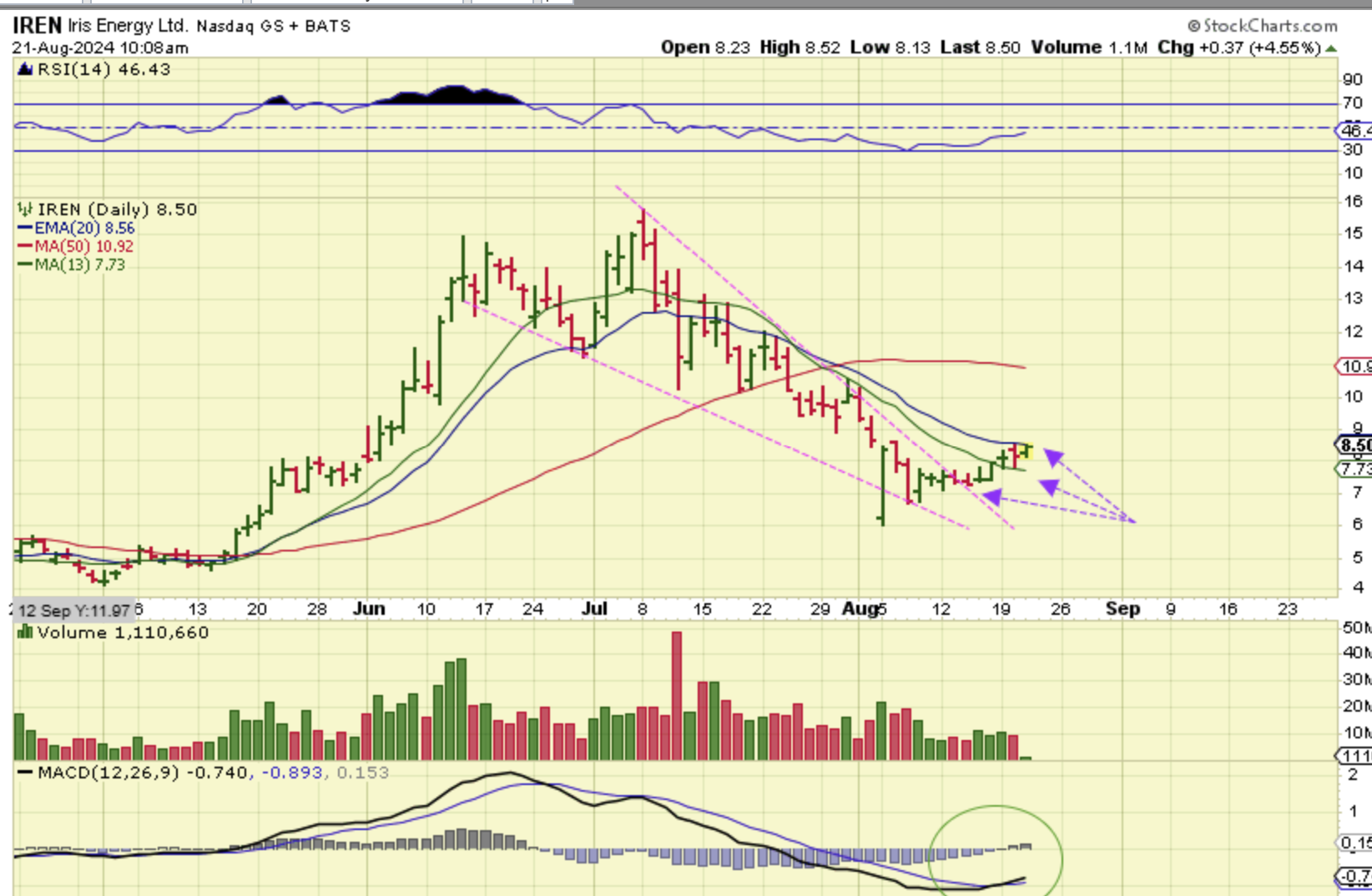Click the 28 date label before Jun
This screenshot has height=896, width=1372.
coord(317,609)
